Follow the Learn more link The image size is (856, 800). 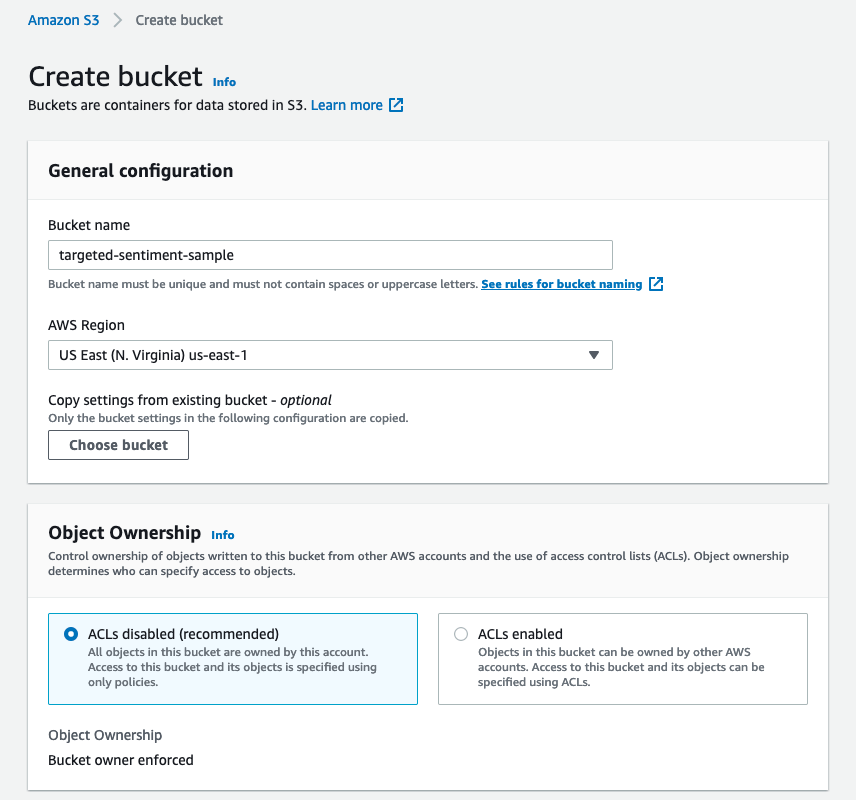coord(346,105)
